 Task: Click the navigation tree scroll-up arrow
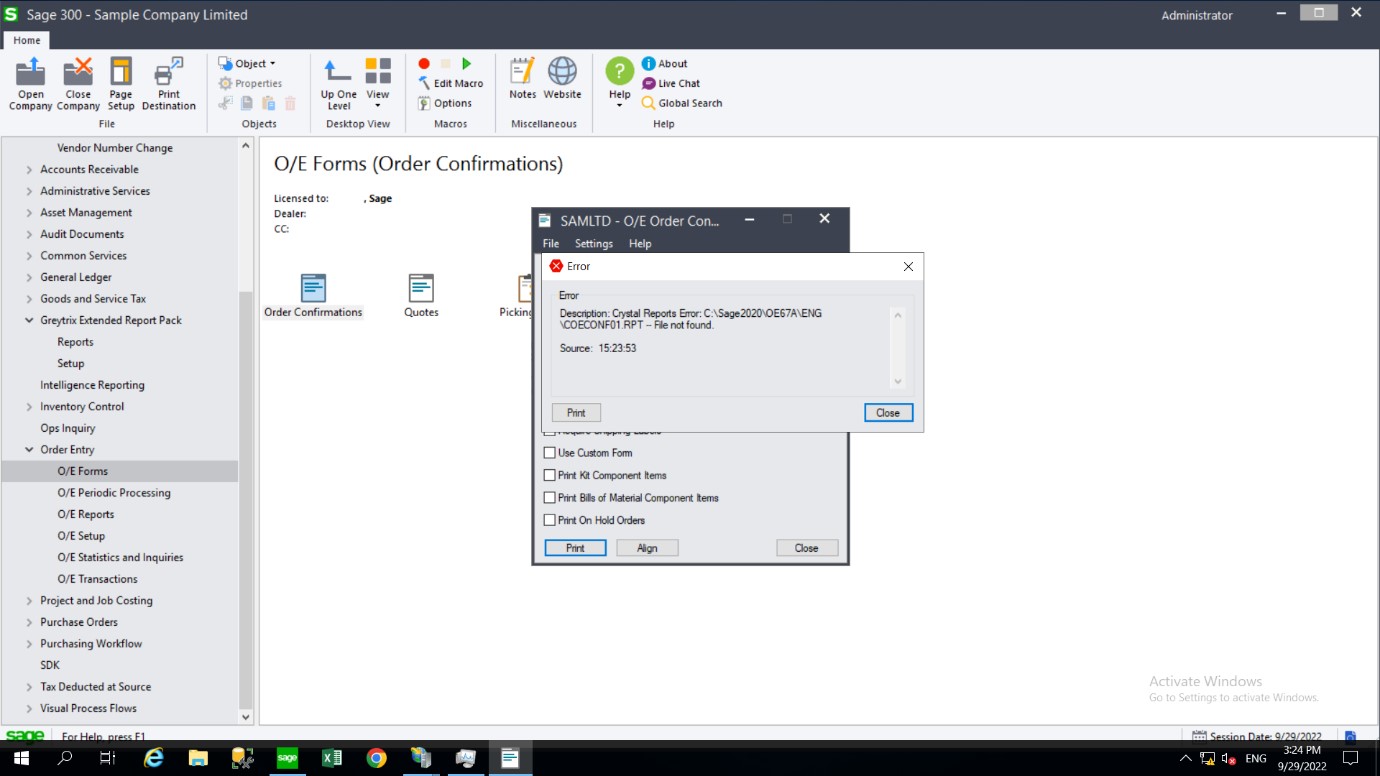click(246, 146)
